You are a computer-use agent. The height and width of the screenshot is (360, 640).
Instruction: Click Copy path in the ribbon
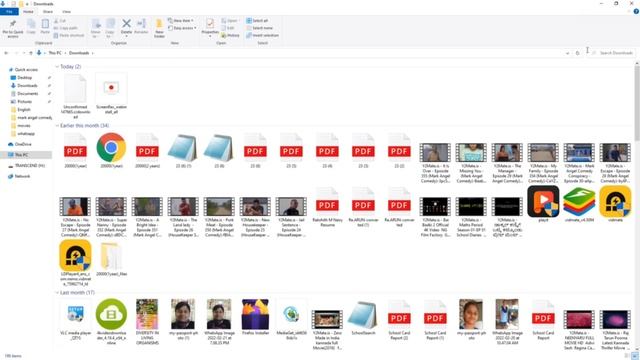point(65,28)
